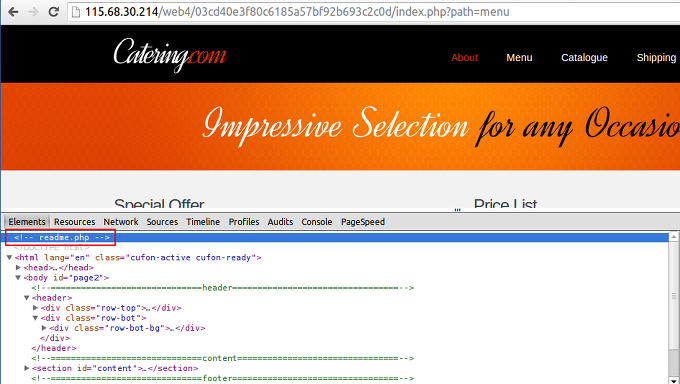Collapse the header element node
680x384 pixels.
click(27, 298)
